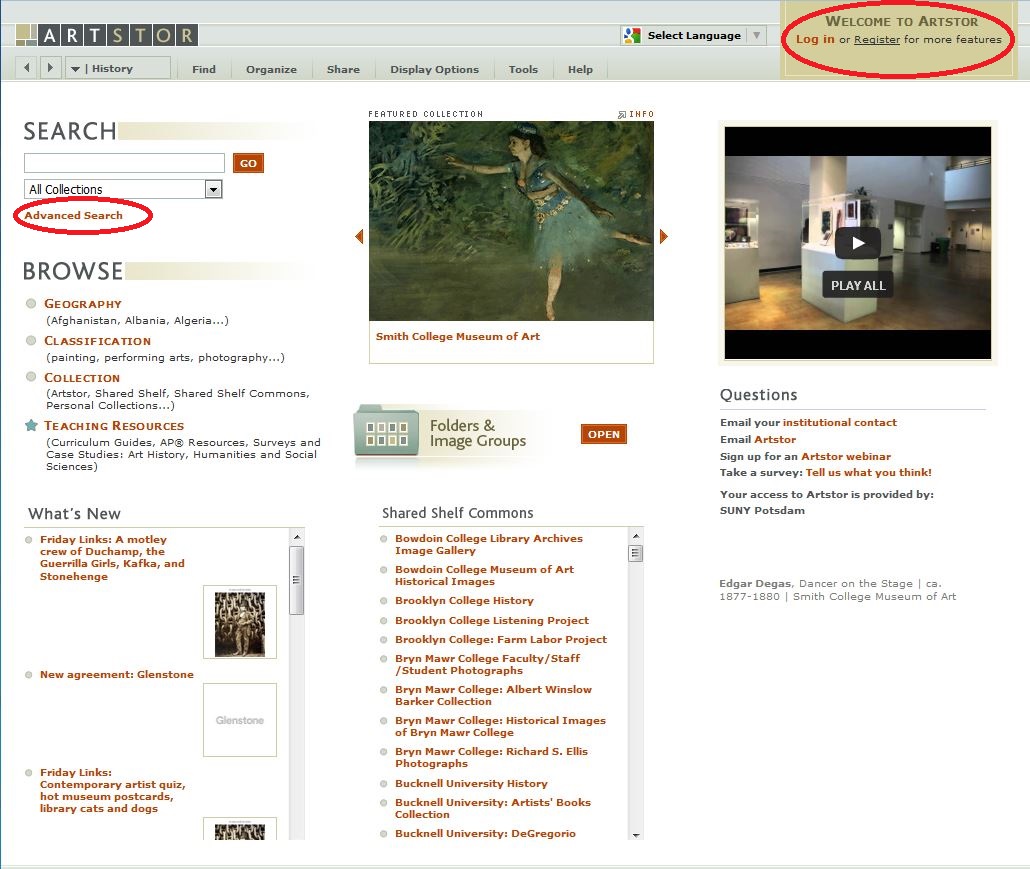Click OPEN for Folders & Image Groups
The image size is (1030, 869).
coord(604,434)
